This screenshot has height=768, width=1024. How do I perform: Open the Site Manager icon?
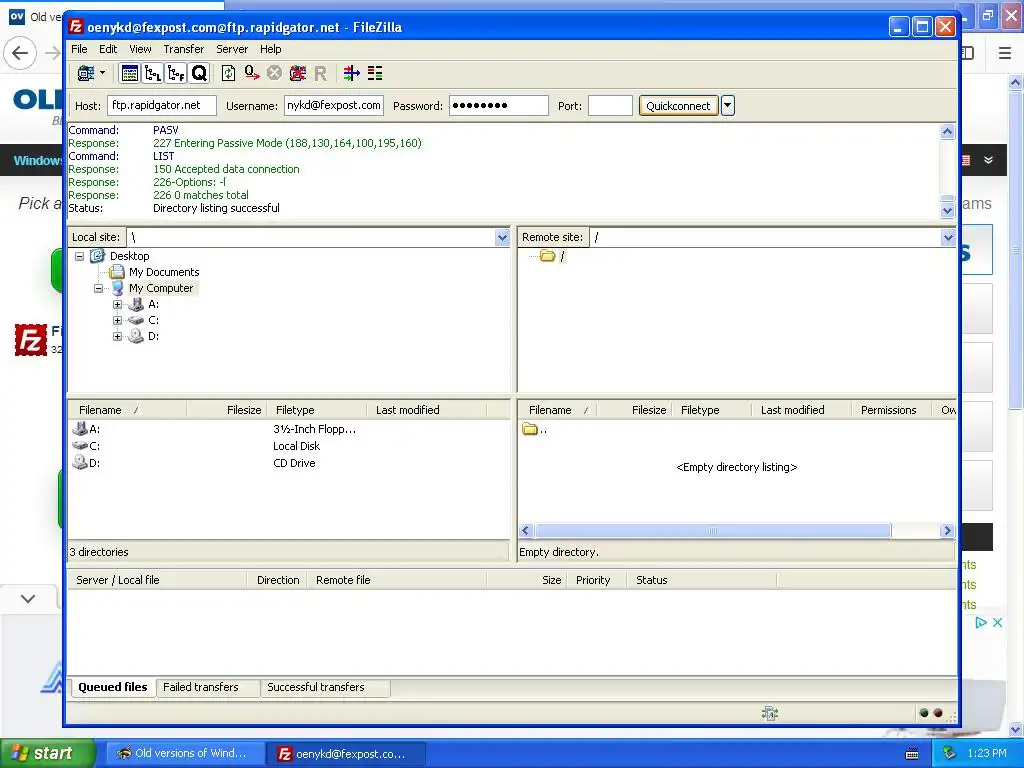(86, 73)
